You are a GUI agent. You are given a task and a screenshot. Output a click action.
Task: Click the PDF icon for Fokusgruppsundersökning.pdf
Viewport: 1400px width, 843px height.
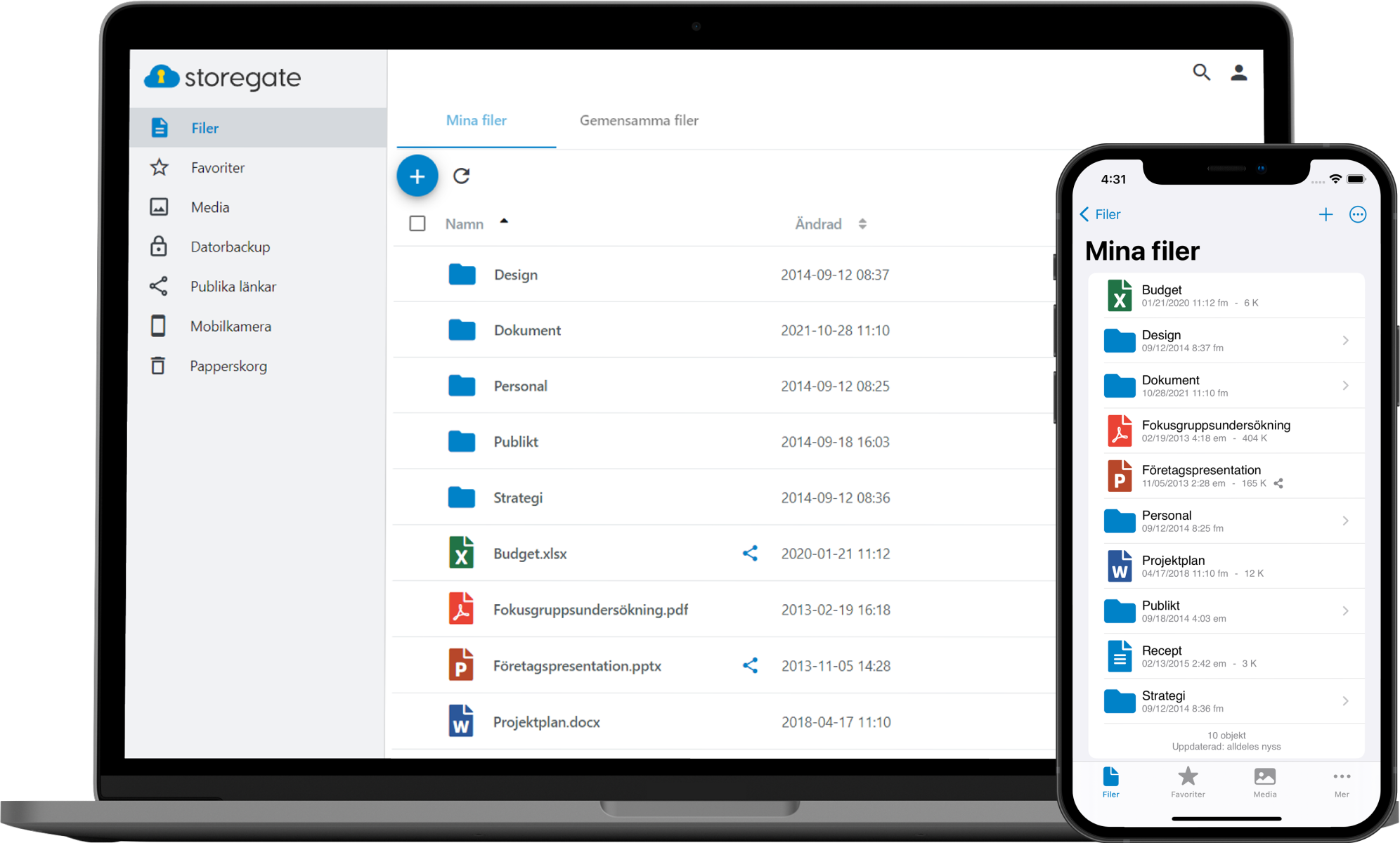pyautogui.click(x=461, y=608)
